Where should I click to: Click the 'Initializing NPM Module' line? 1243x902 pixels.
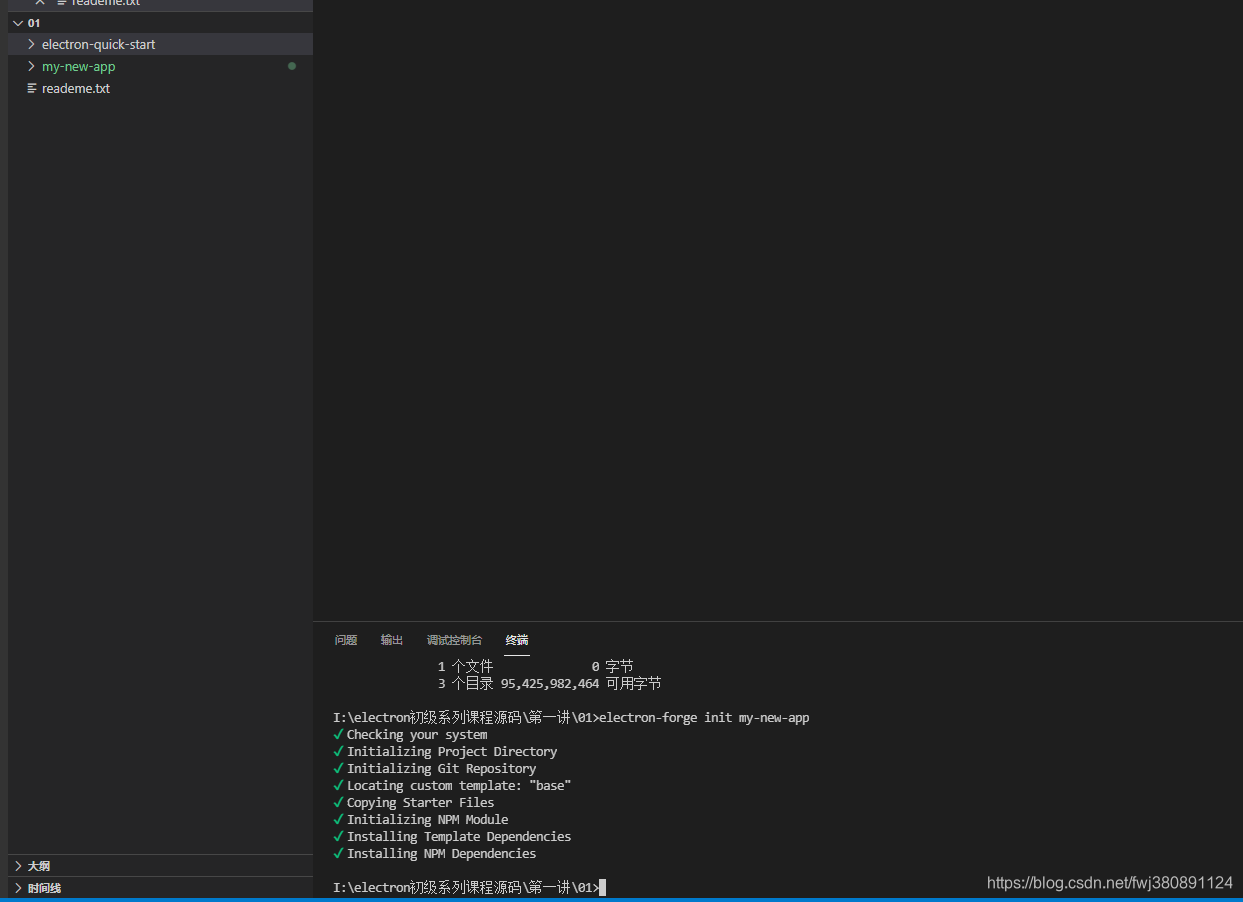pos(427,819)
